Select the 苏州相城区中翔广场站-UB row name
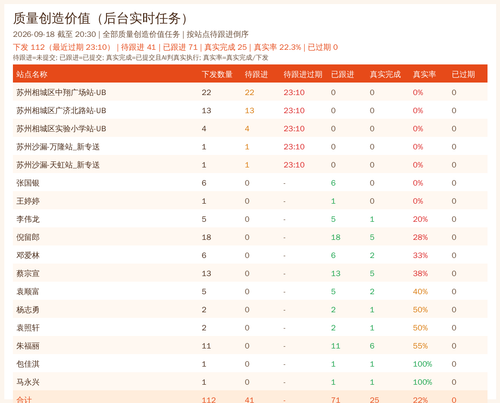Viewport: 500px width, 403px height. pos(61,92)
